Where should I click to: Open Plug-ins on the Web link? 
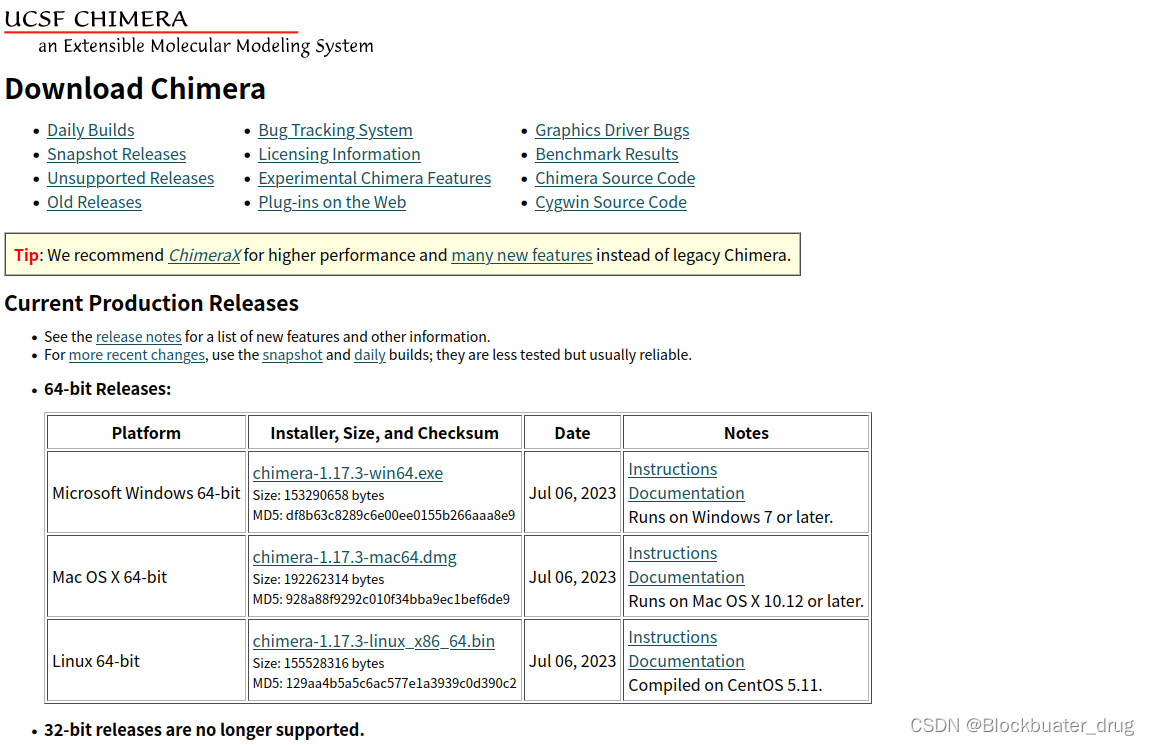[x=332, y=203]
